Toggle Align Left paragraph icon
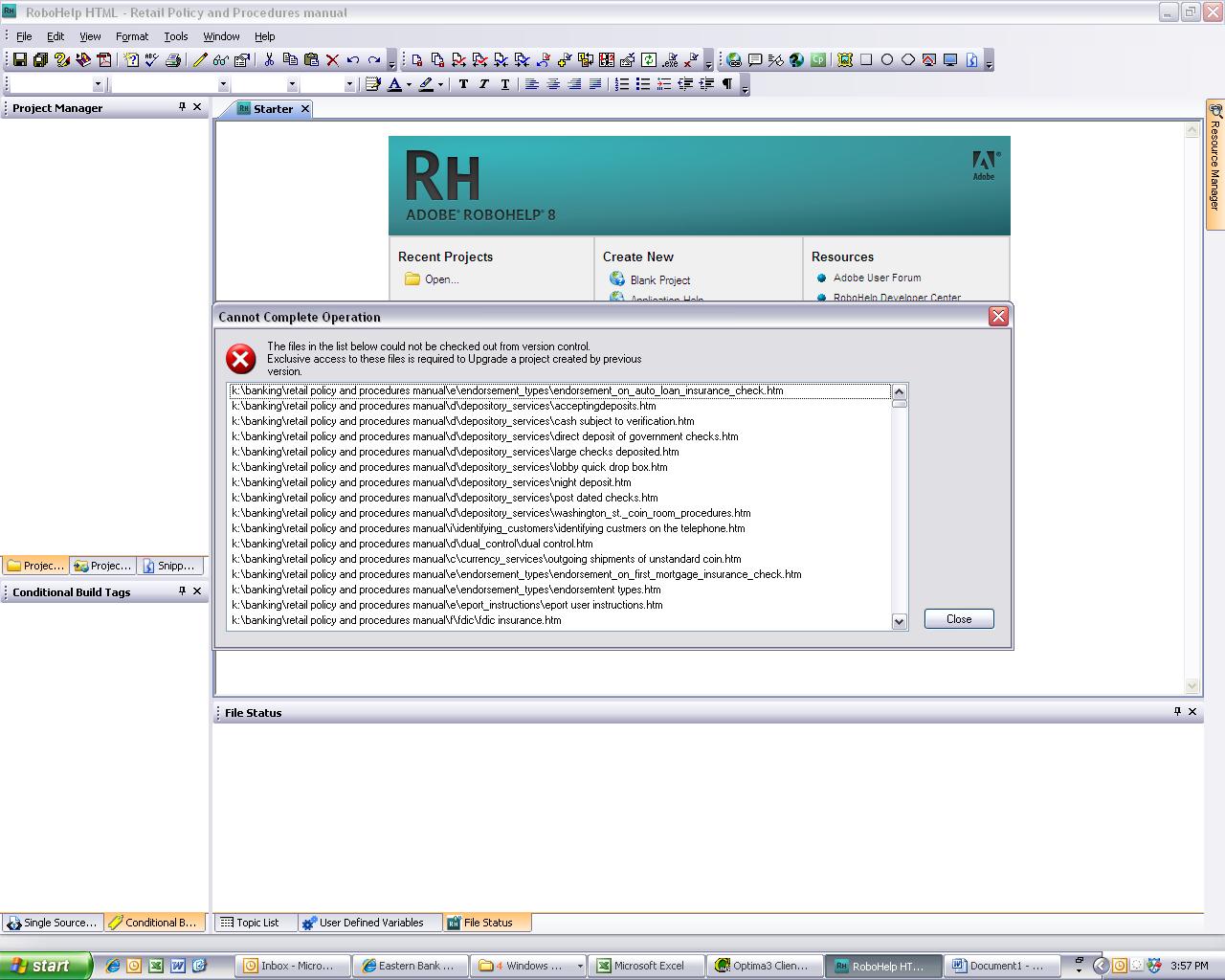This screenshot has height=980, width=1225. click(x=532, y=84)
